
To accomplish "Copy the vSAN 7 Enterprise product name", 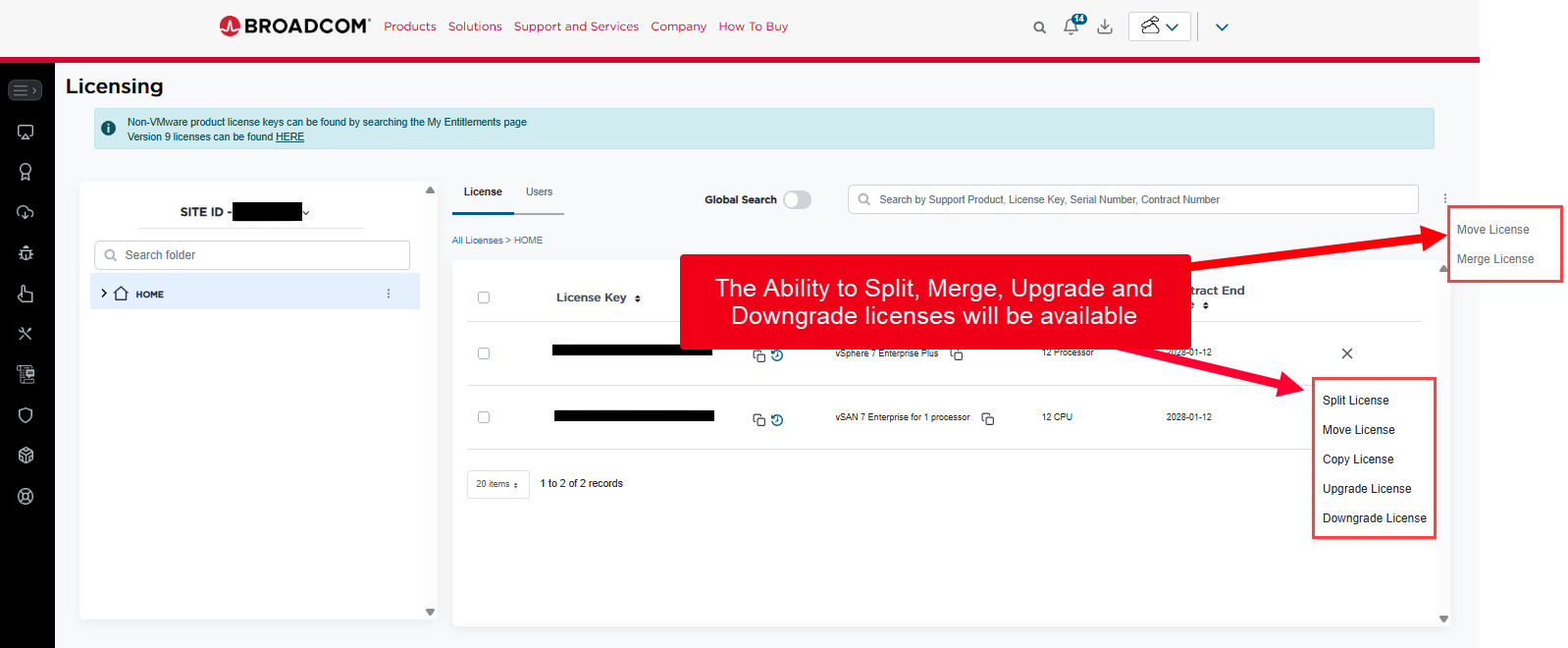I will point(988,419).
